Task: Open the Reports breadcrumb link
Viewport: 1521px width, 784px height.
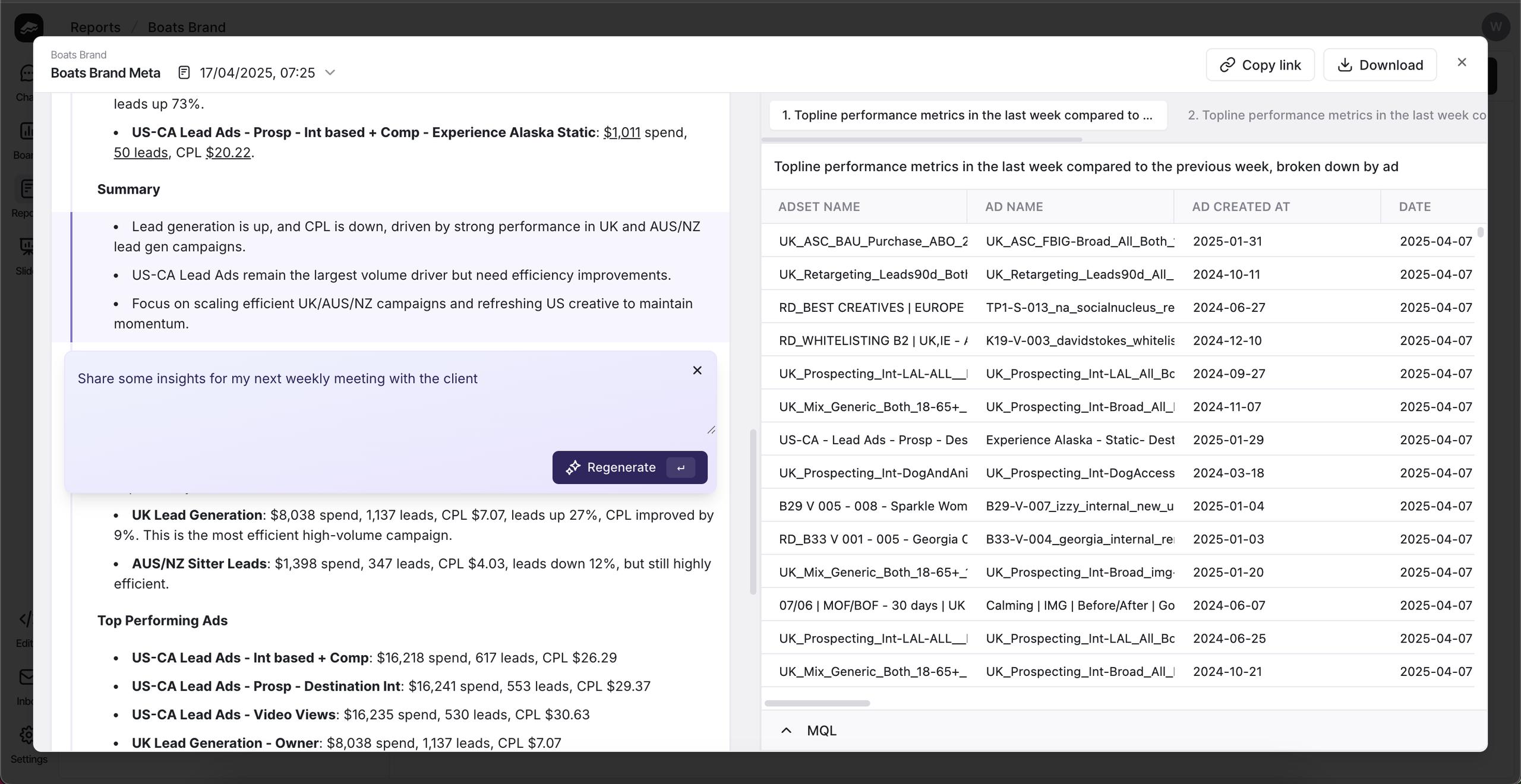Action: point(95,27)
